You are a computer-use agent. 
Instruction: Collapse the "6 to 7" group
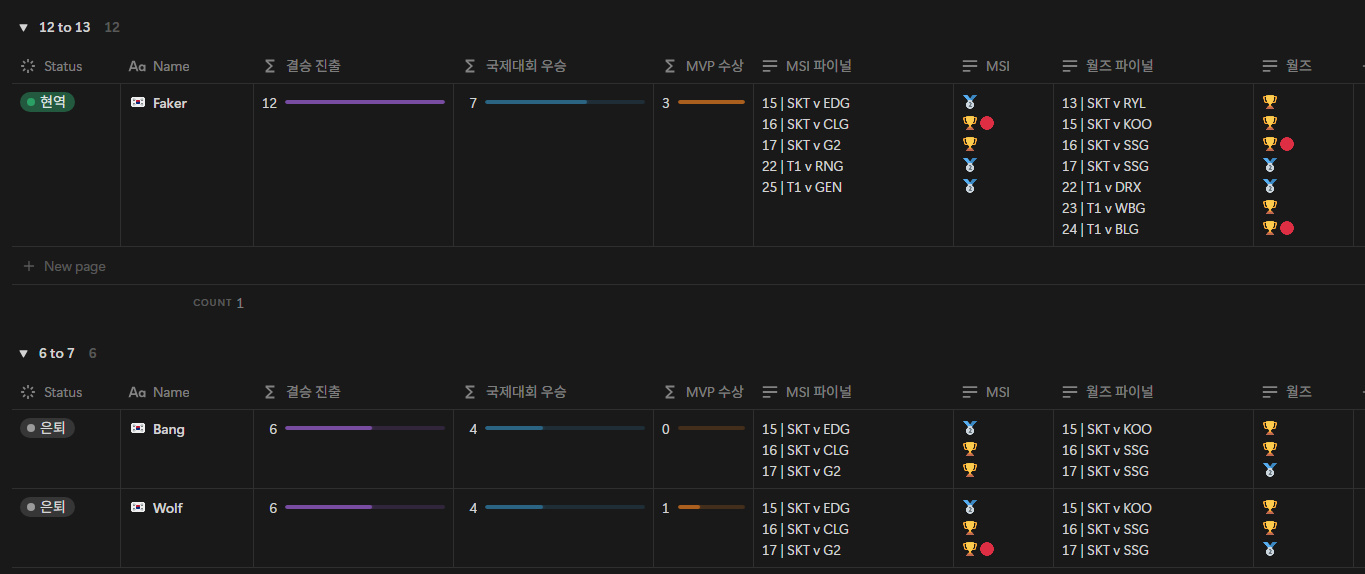tap(23, 354)
